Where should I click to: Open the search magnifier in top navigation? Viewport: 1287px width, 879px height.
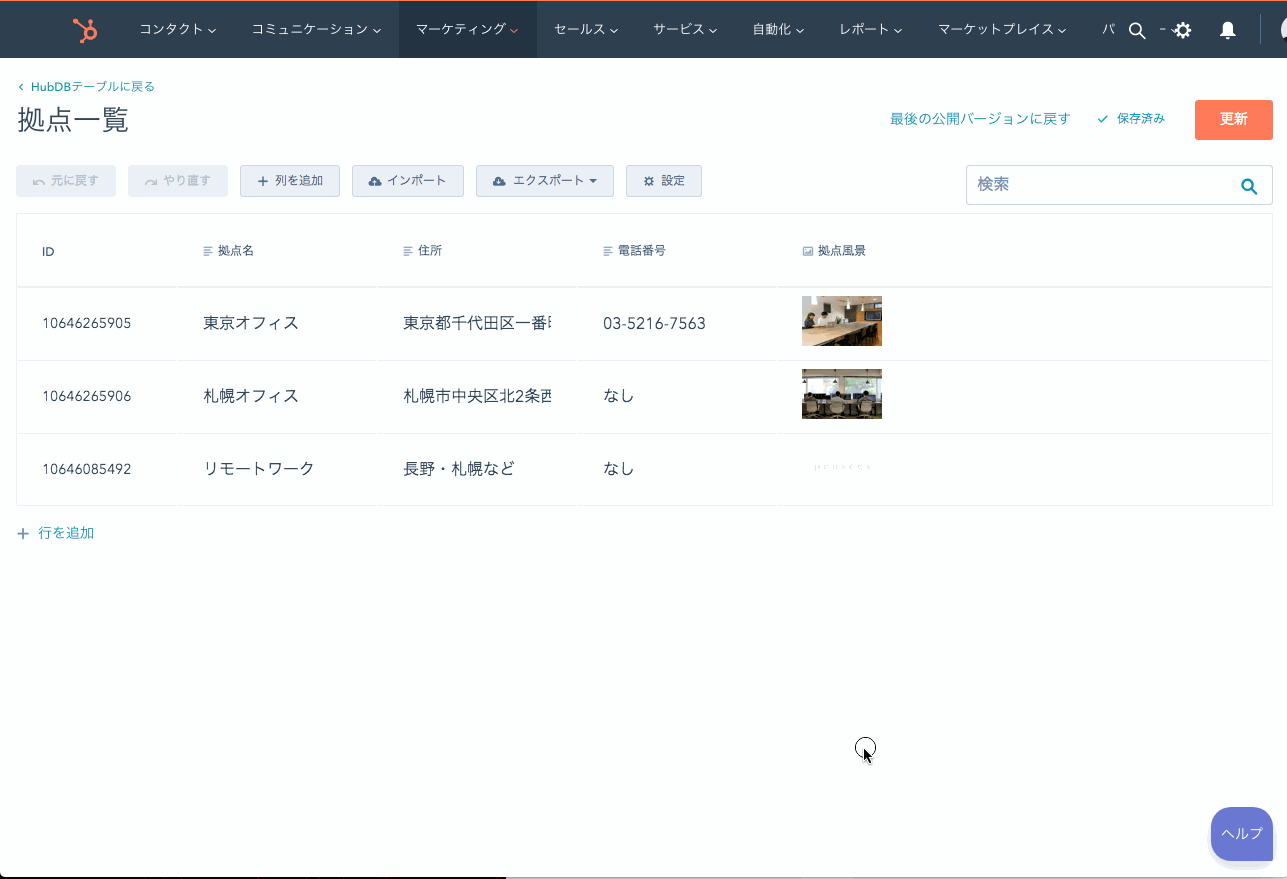click(1136, 31)
